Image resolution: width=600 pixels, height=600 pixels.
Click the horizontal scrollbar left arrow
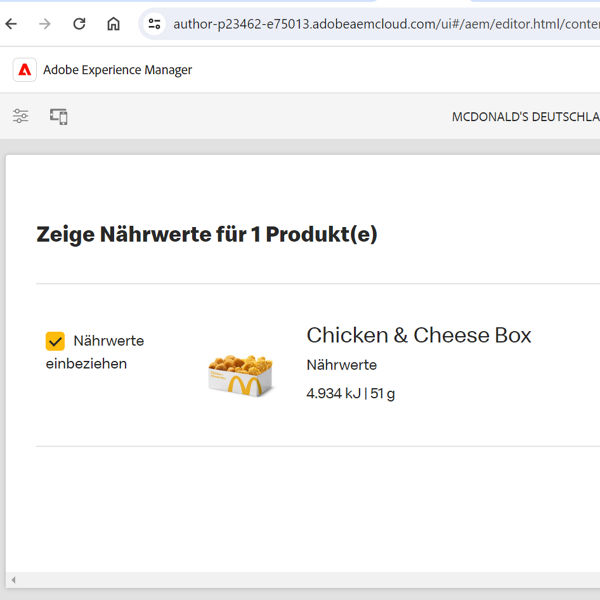click(12, 580)
